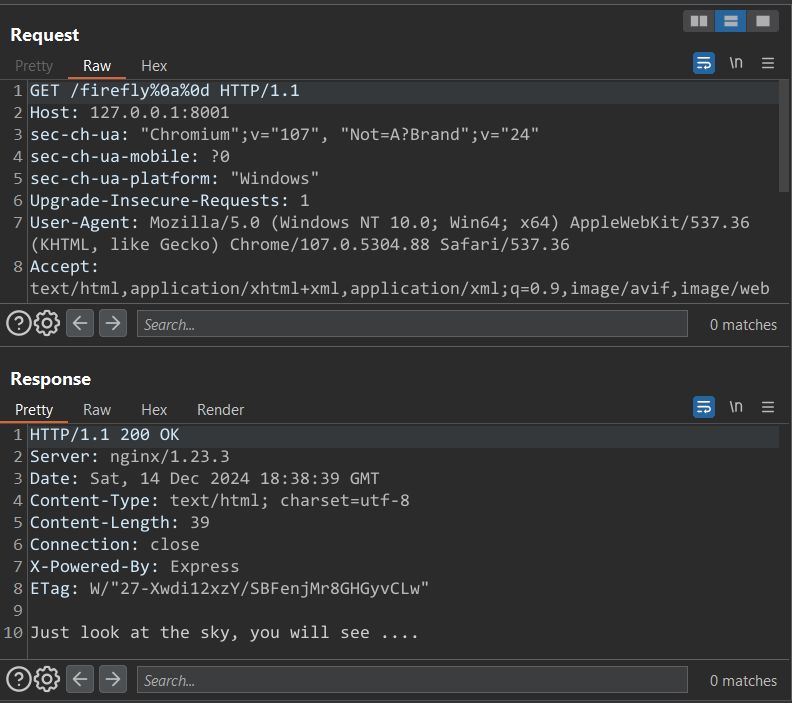Go to previous match in Request search

pos(81,324)
